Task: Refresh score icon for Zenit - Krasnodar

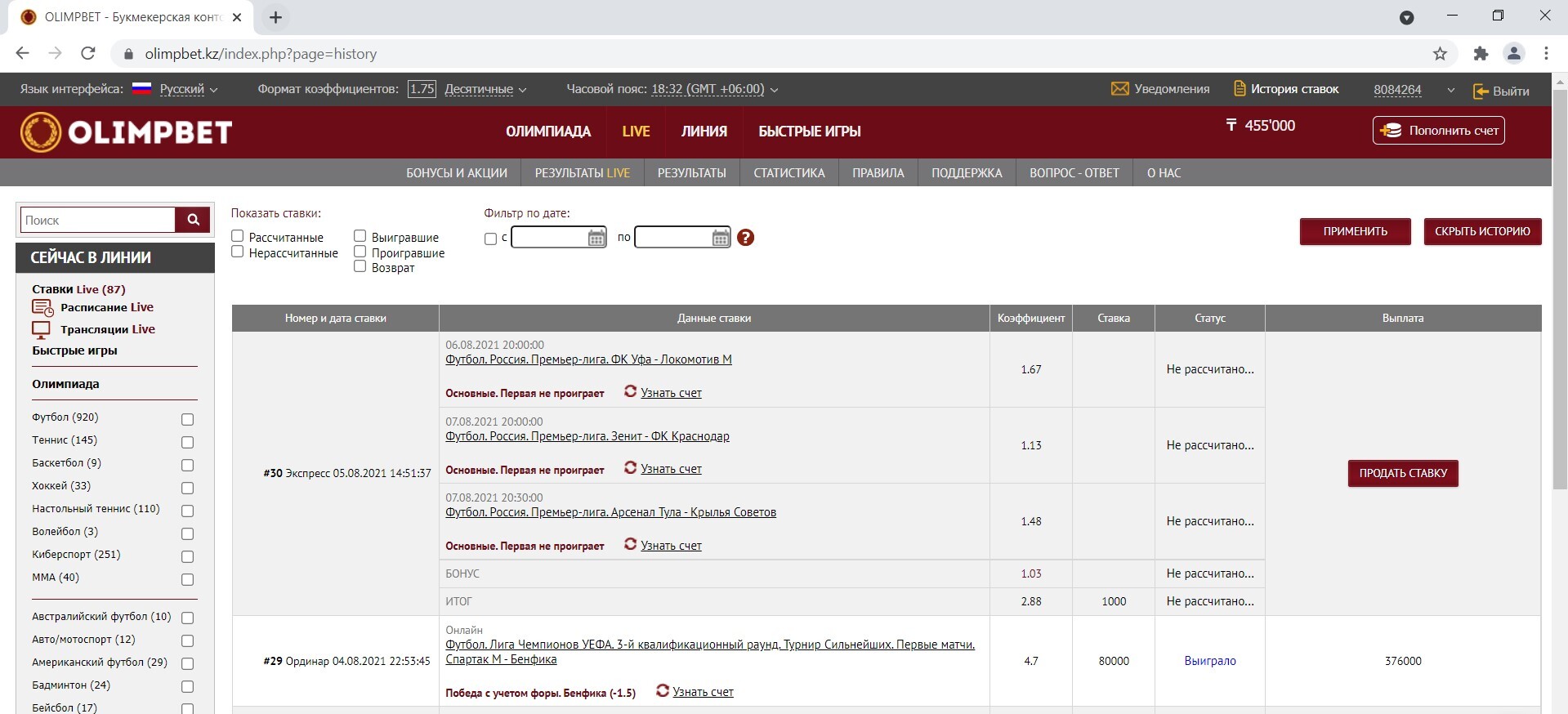Action: point(630,467)
